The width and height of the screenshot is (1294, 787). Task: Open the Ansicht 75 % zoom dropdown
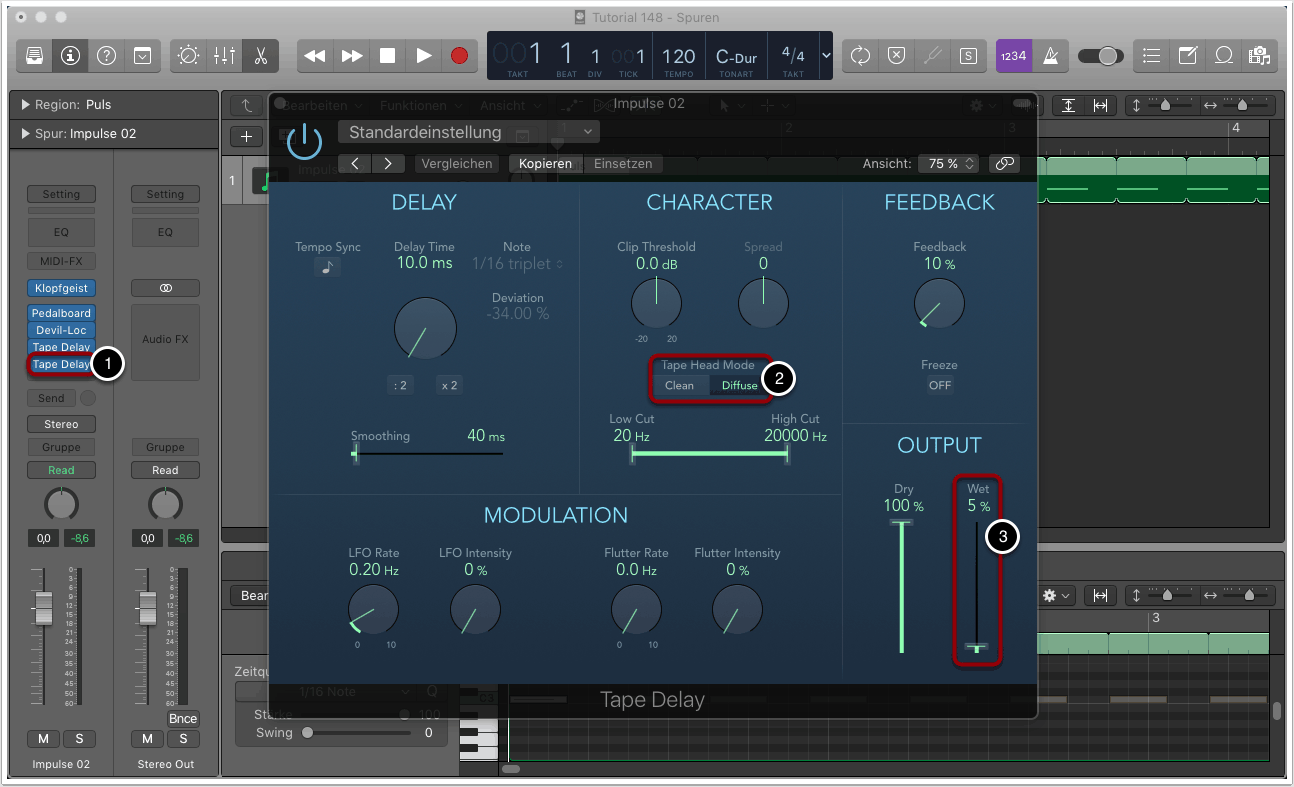(x=945, y=163)
